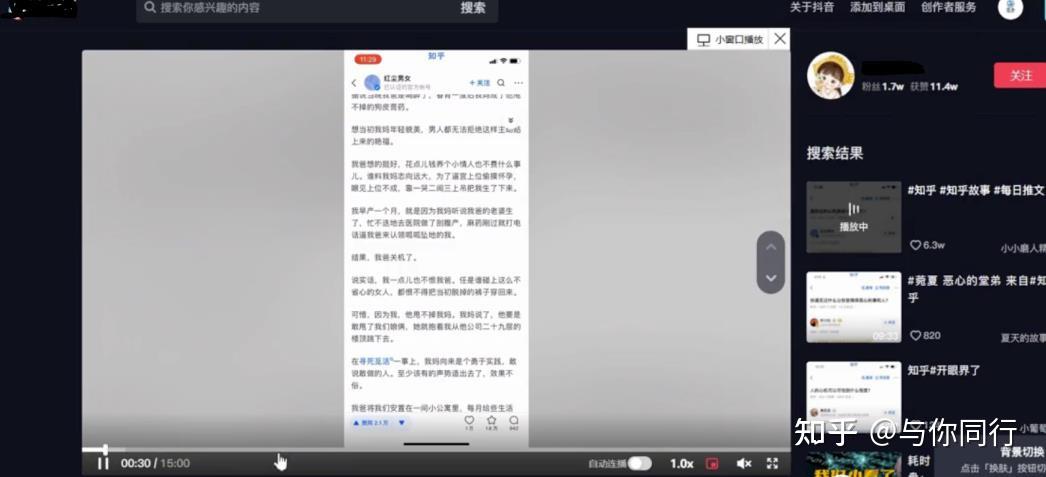Click the 小窗口播放 mini-window button
1046x477 pixels.
(728, 39)
